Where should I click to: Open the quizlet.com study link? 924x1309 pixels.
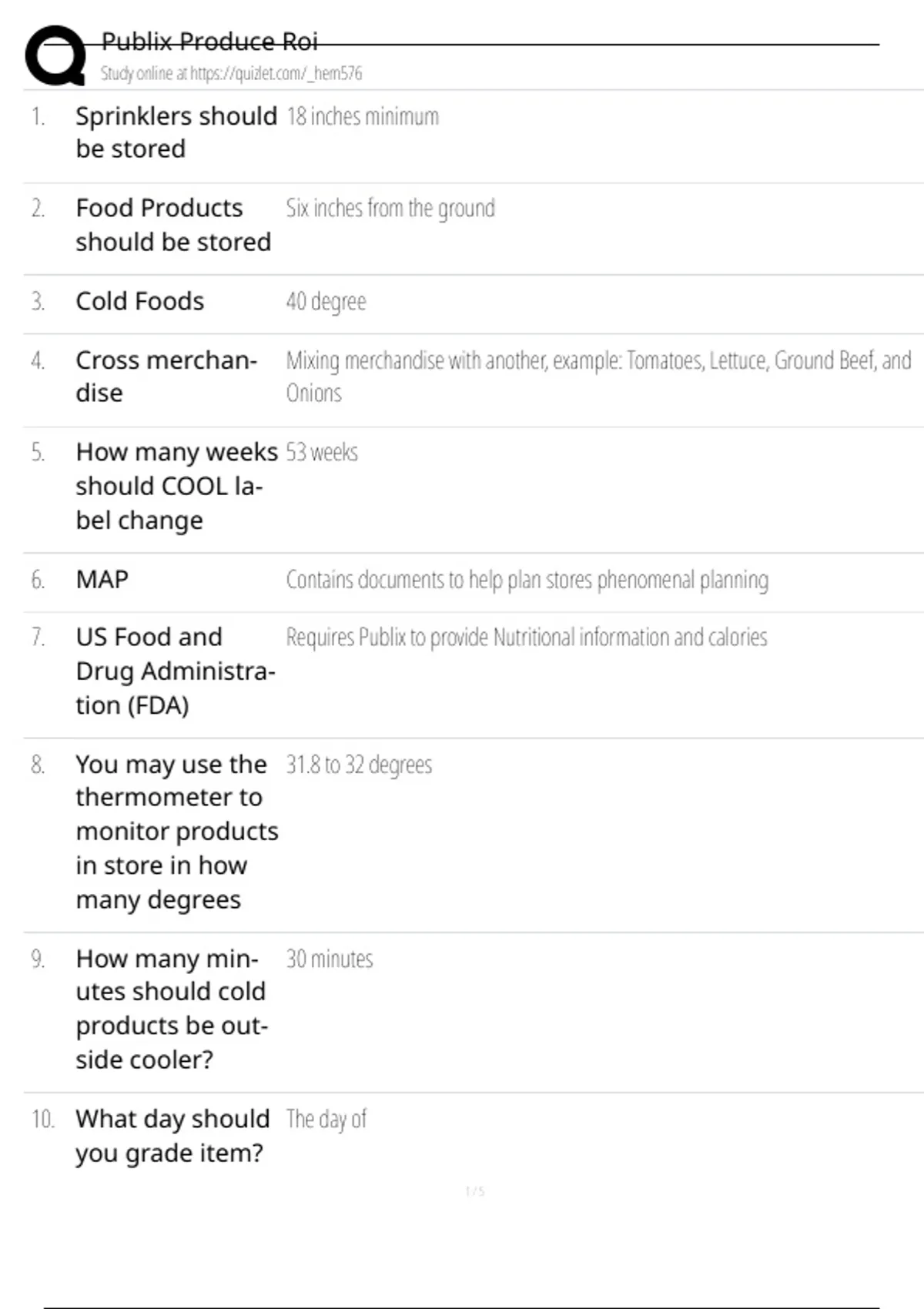pos(231,74)
